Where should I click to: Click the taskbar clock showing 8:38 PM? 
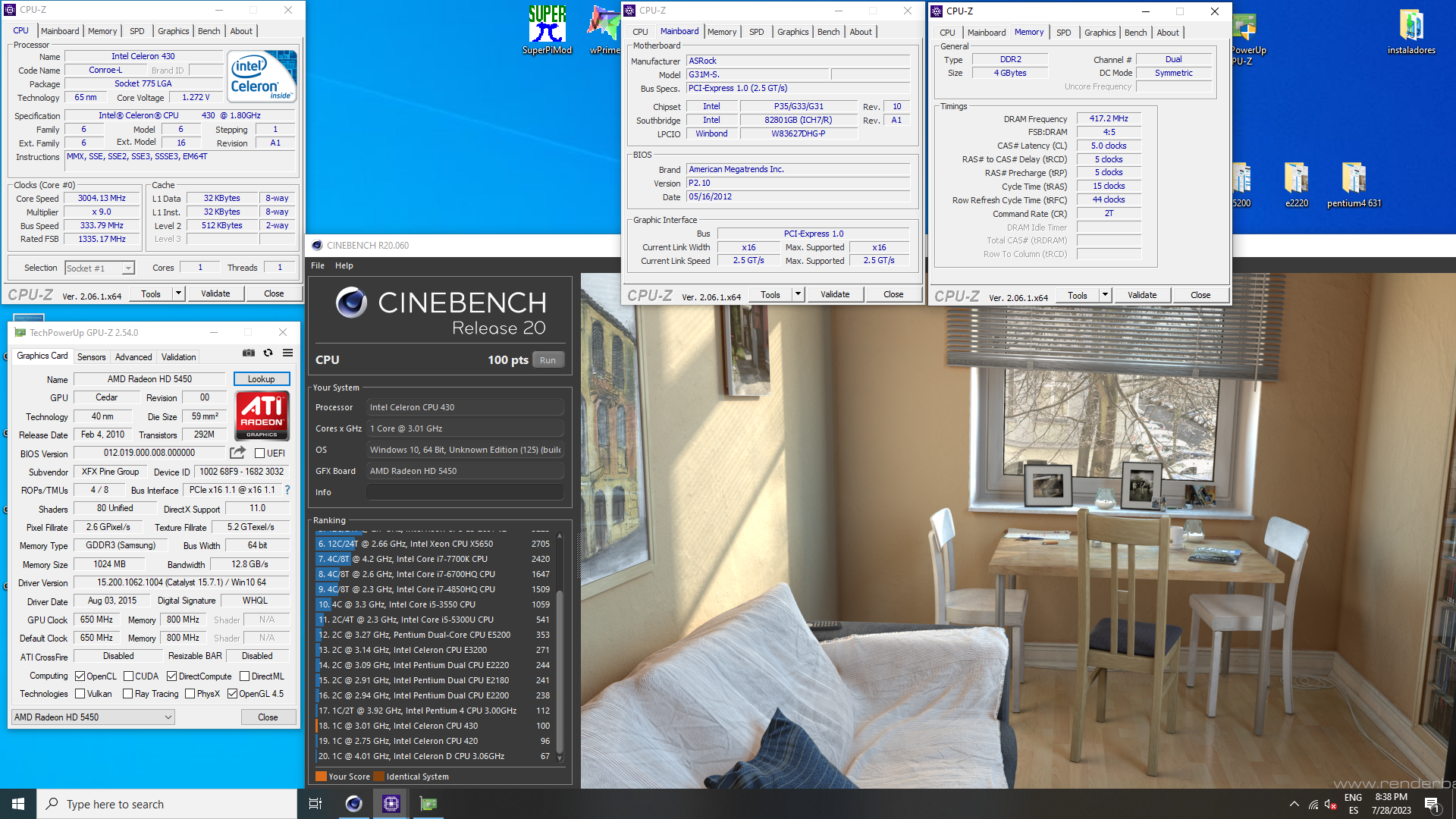click(1391, 804)
